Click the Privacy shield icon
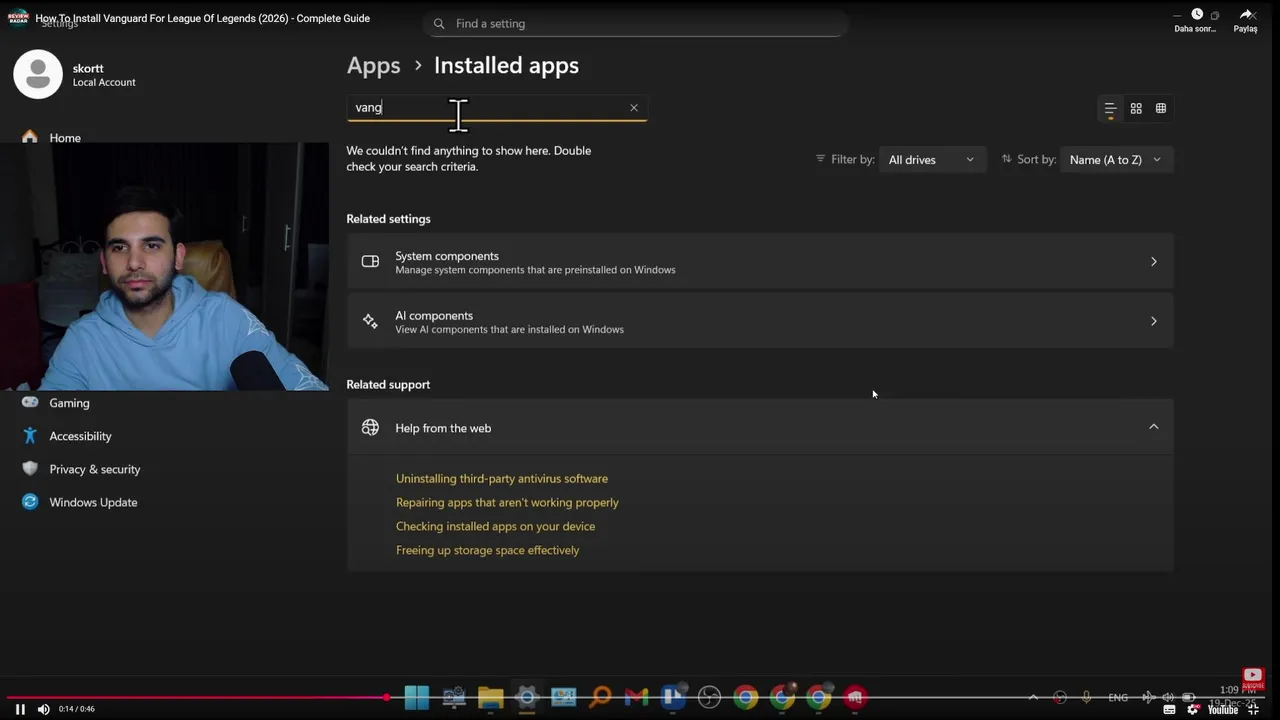Viewport: 1280px width, 720px height. point(30,468)
